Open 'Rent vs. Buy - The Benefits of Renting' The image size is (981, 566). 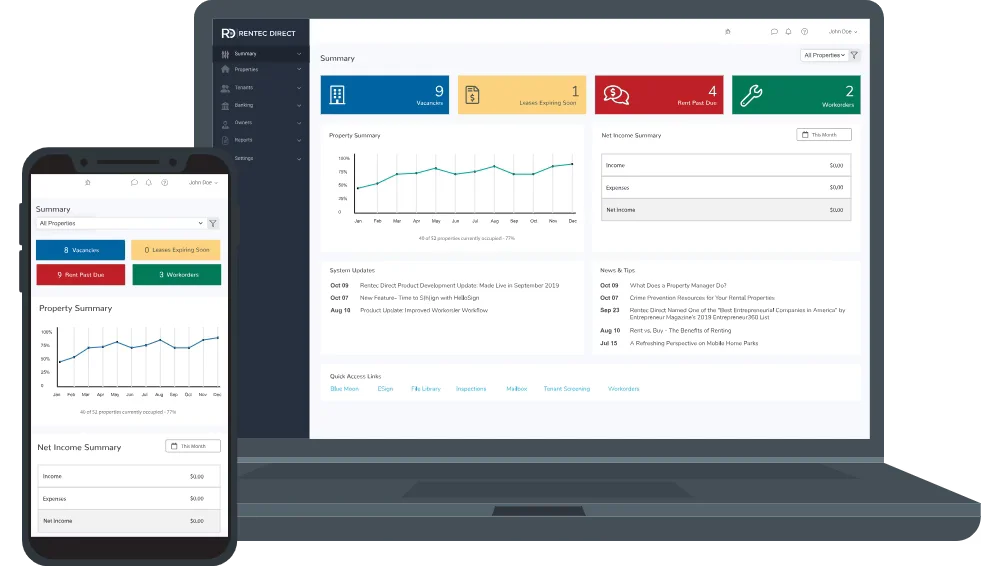pos(680,330)
